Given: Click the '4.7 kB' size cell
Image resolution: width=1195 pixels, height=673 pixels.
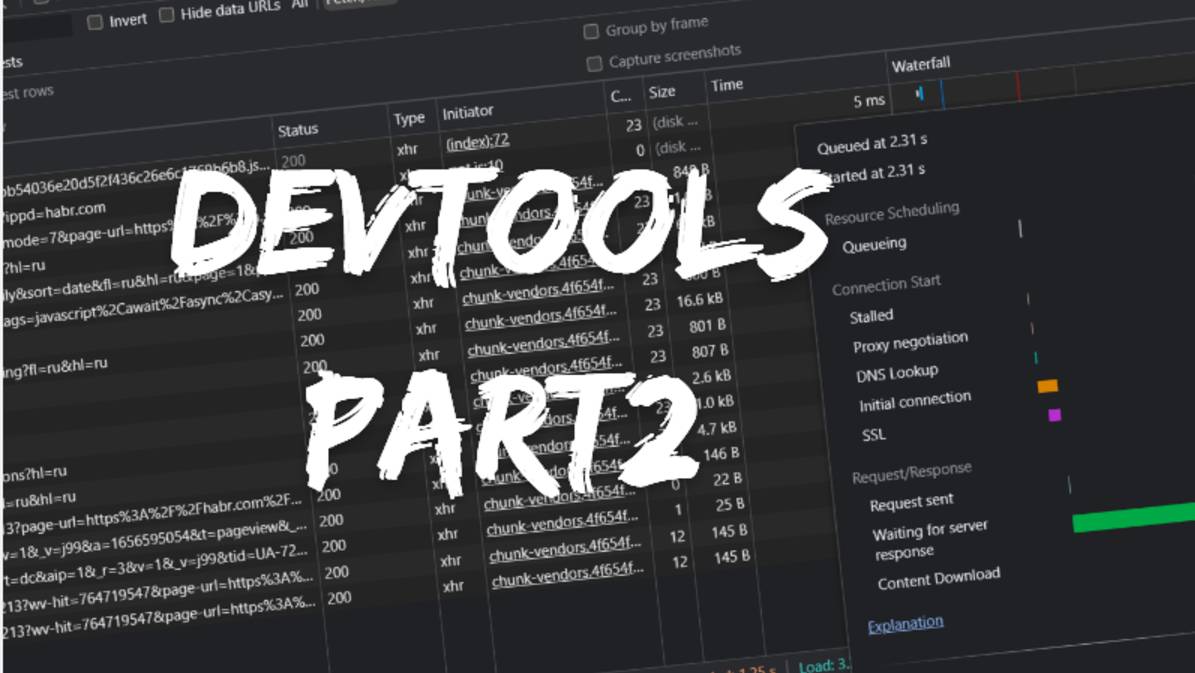Looking at the screenshot, I should pyautogui.click(x=717, y=429).
